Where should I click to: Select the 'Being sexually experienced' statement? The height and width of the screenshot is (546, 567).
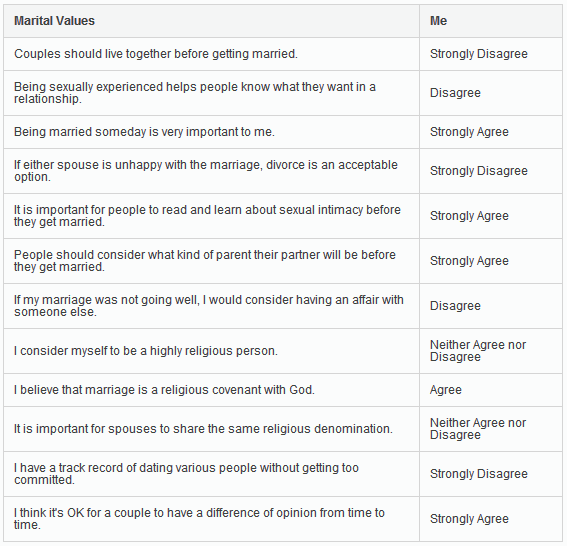(x=195, y=93)
